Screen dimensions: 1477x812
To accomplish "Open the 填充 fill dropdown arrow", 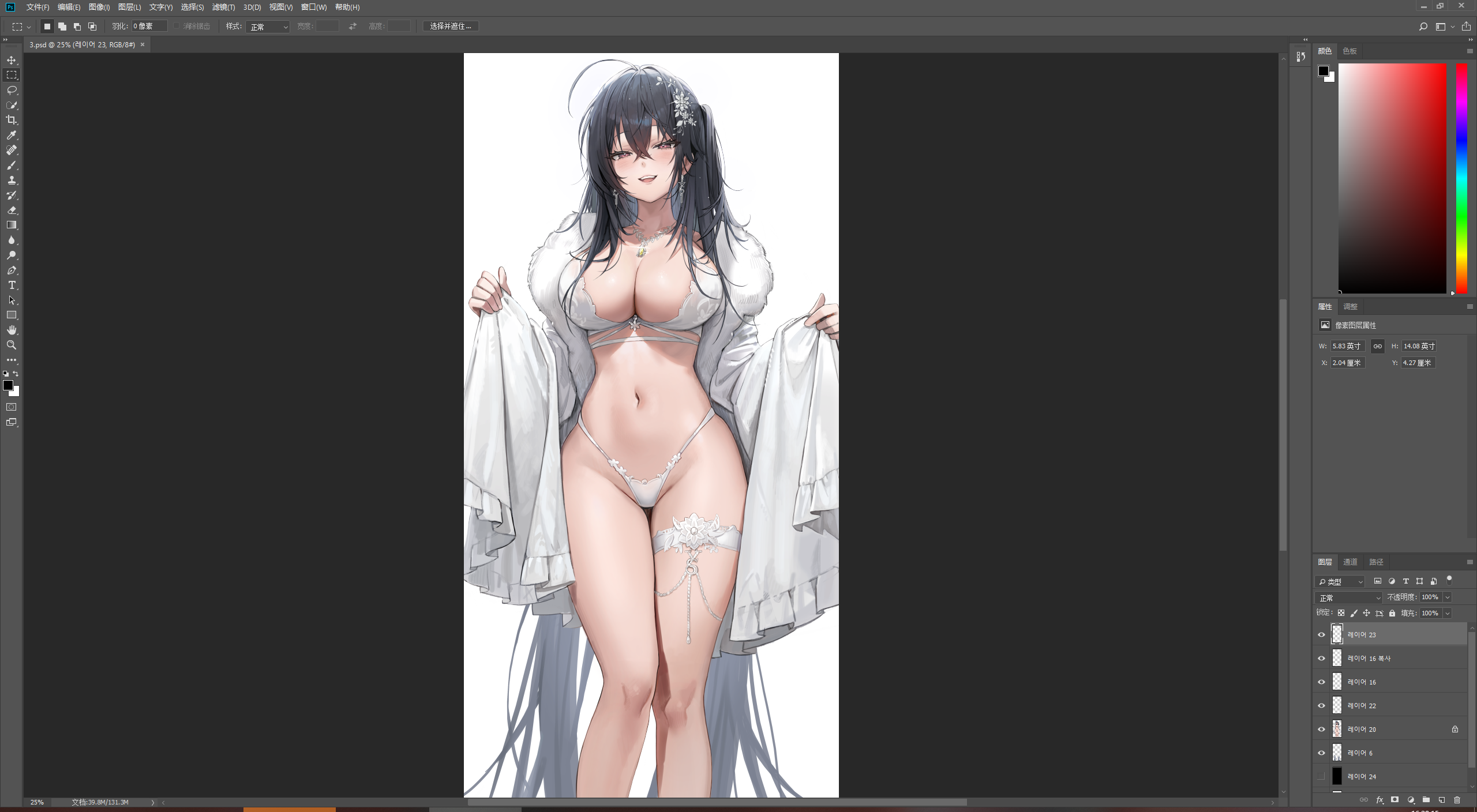I will point(1448,613).
